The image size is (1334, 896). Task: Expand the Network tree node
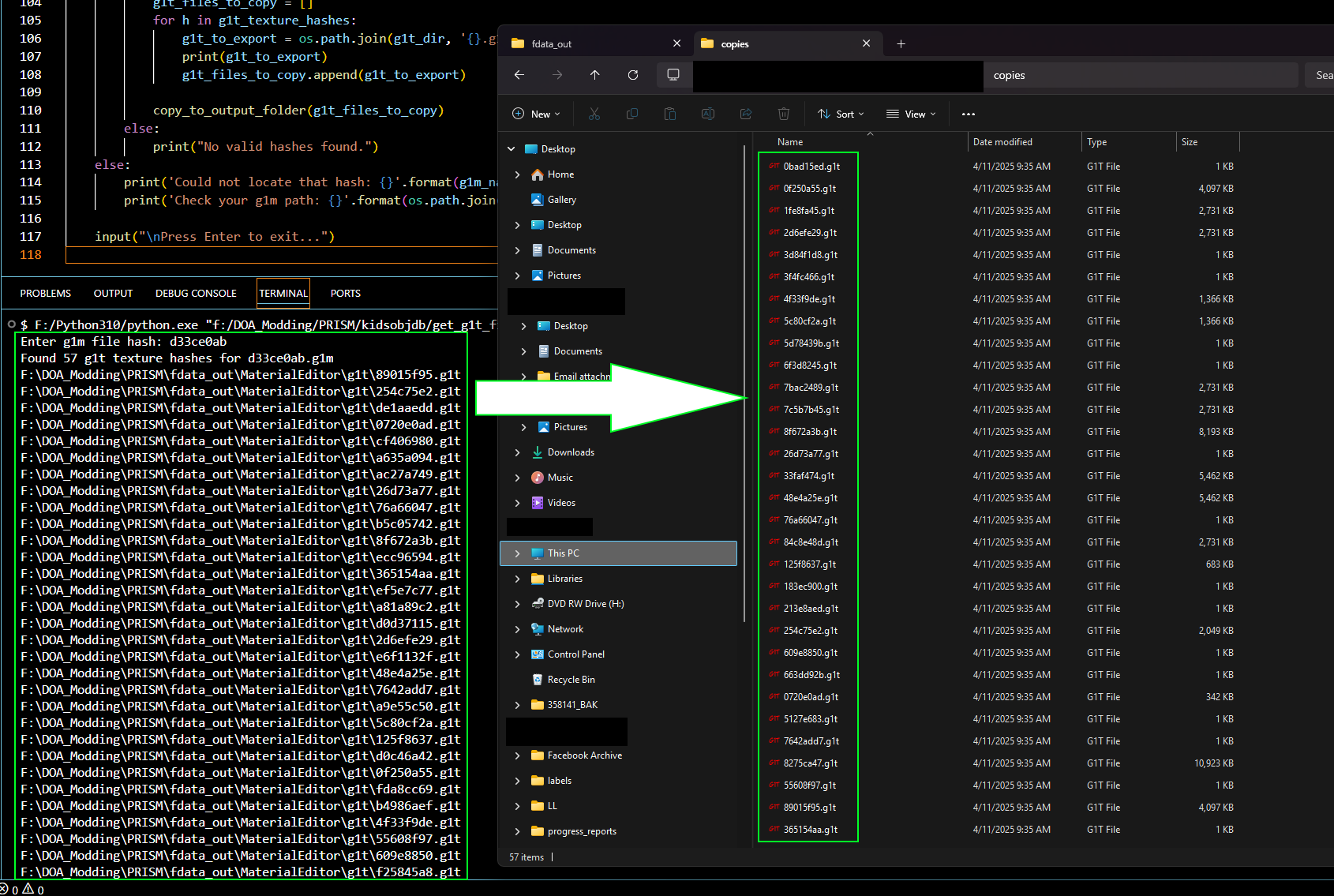tap(517, 629)
